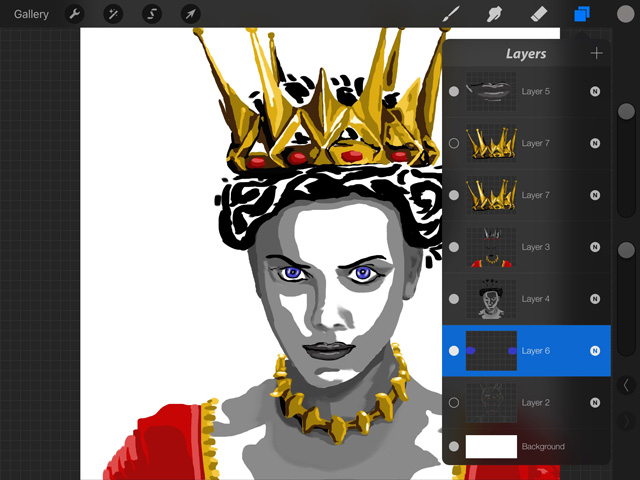640x480 pixels.
Task: Add a new layer with the plus button
Action: pos(596,53)
